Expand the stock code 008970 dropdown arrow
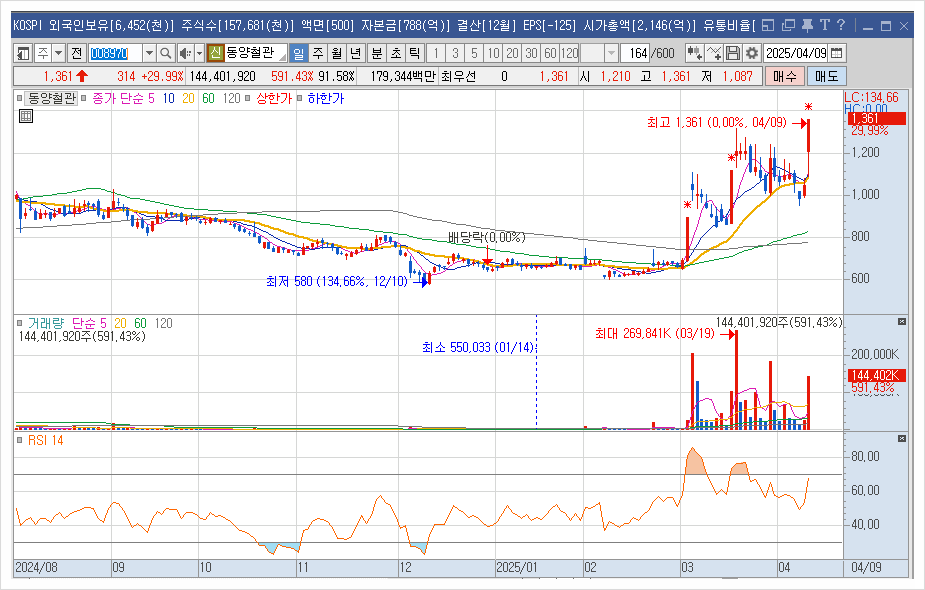 coord(149,54)
